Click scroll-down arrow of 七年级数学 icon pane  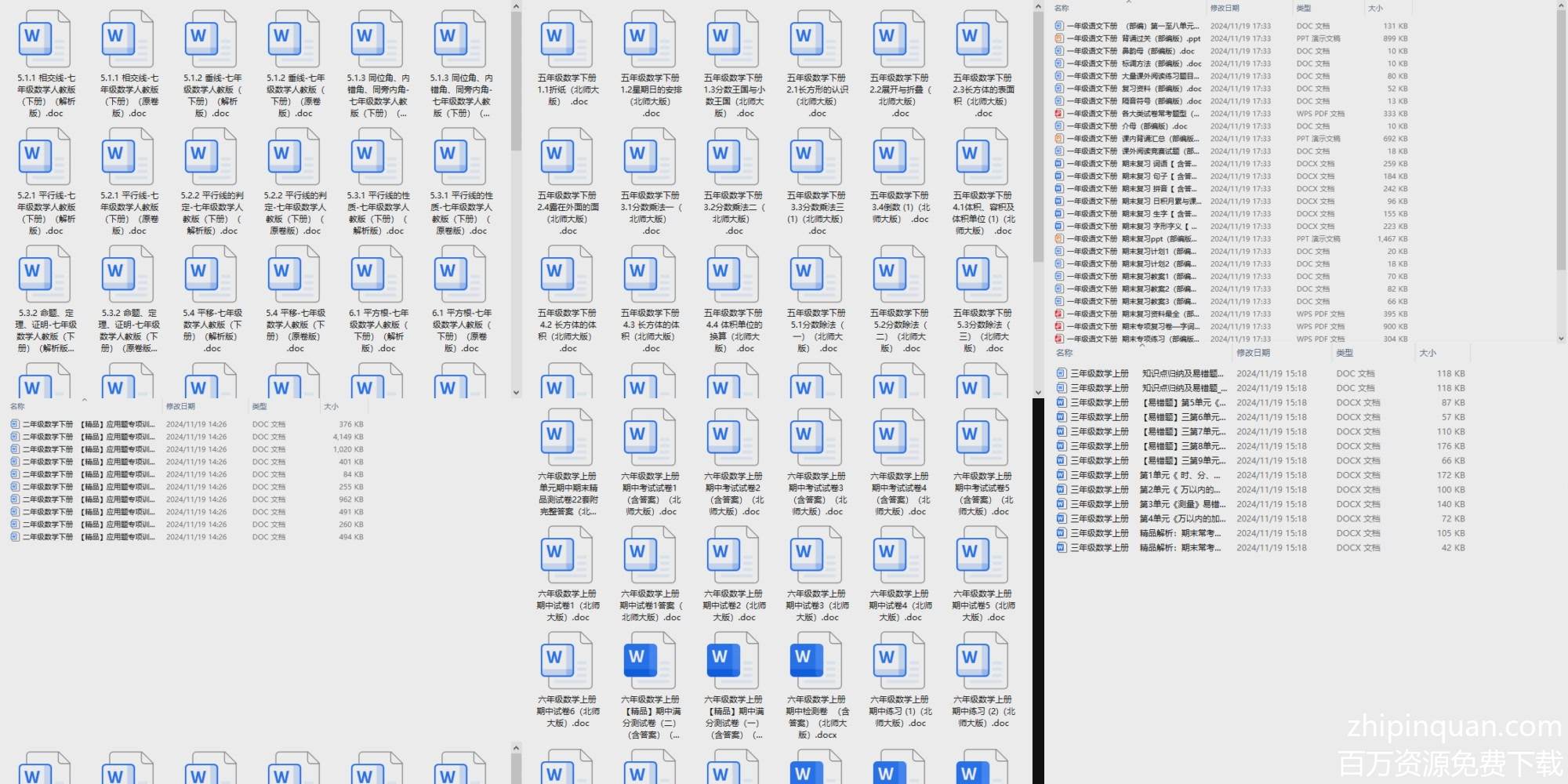pos(516,392)
